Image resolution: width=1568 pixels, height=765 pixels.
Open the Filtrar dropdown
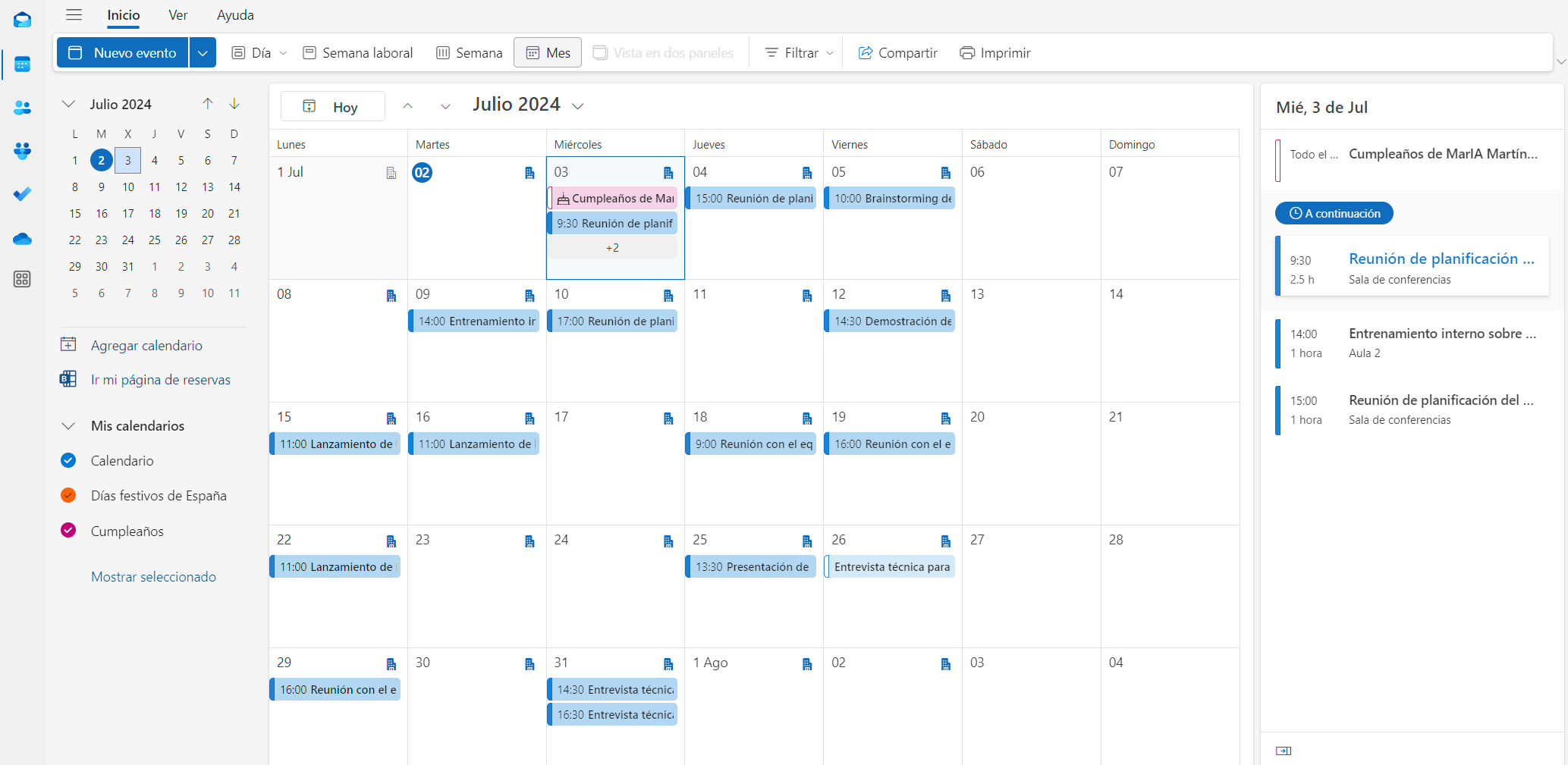click(799, 52)
